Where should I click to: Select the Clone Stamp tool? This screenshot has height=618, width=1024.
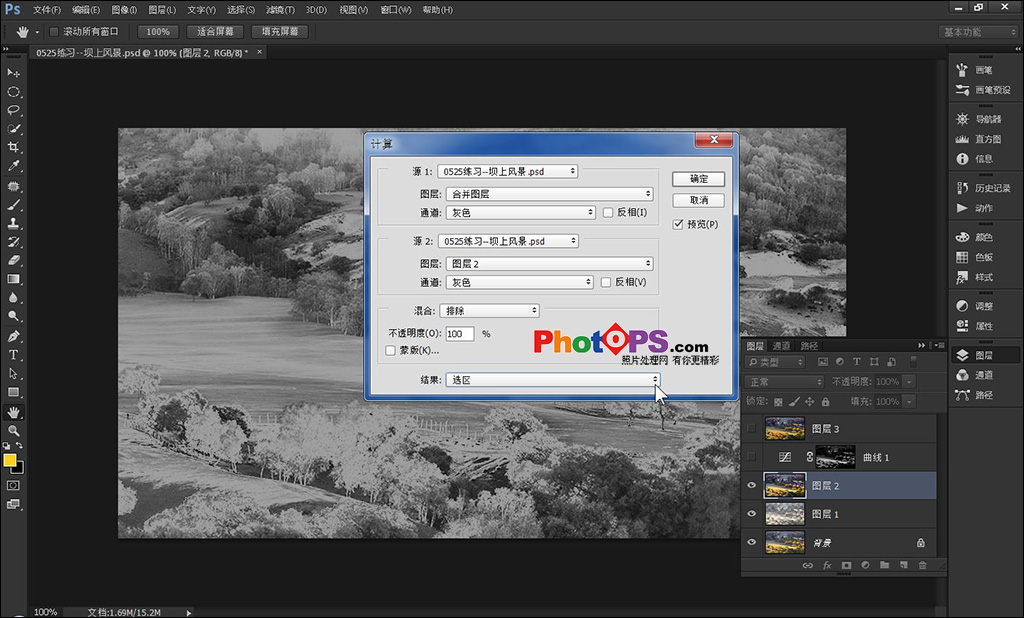click(x=13, y=223)
